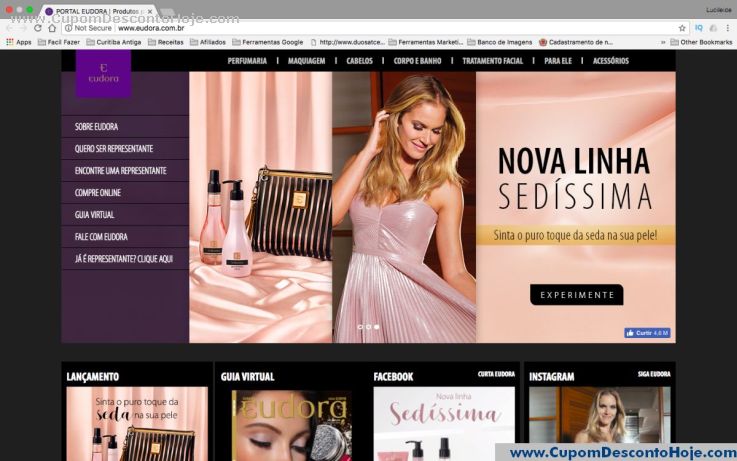Open the Receitas bookmark folder
Viewport: 737px width, 461px height.
pos(165,42)
